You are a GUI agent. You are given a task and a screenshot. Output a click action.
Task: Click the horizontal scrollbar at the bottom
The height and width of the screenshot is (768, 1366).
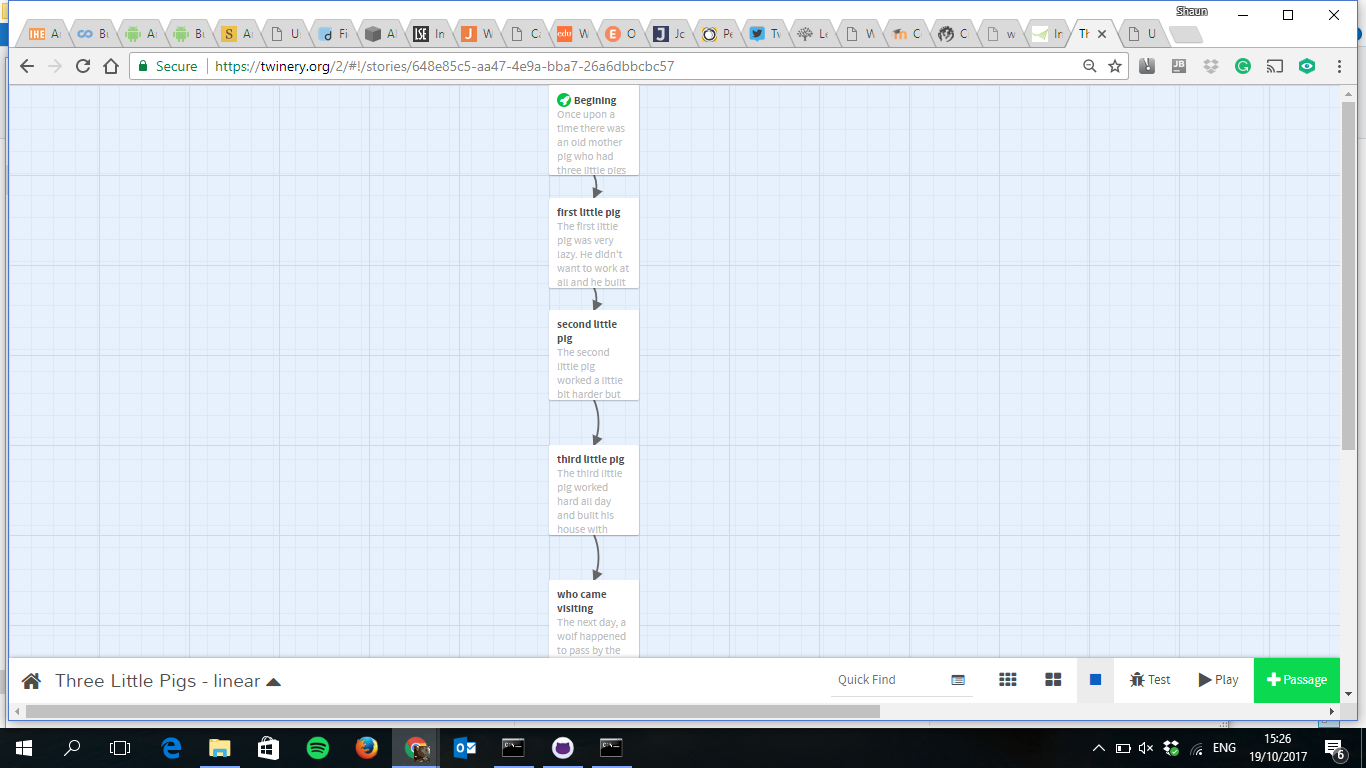(x=452, y=712)
